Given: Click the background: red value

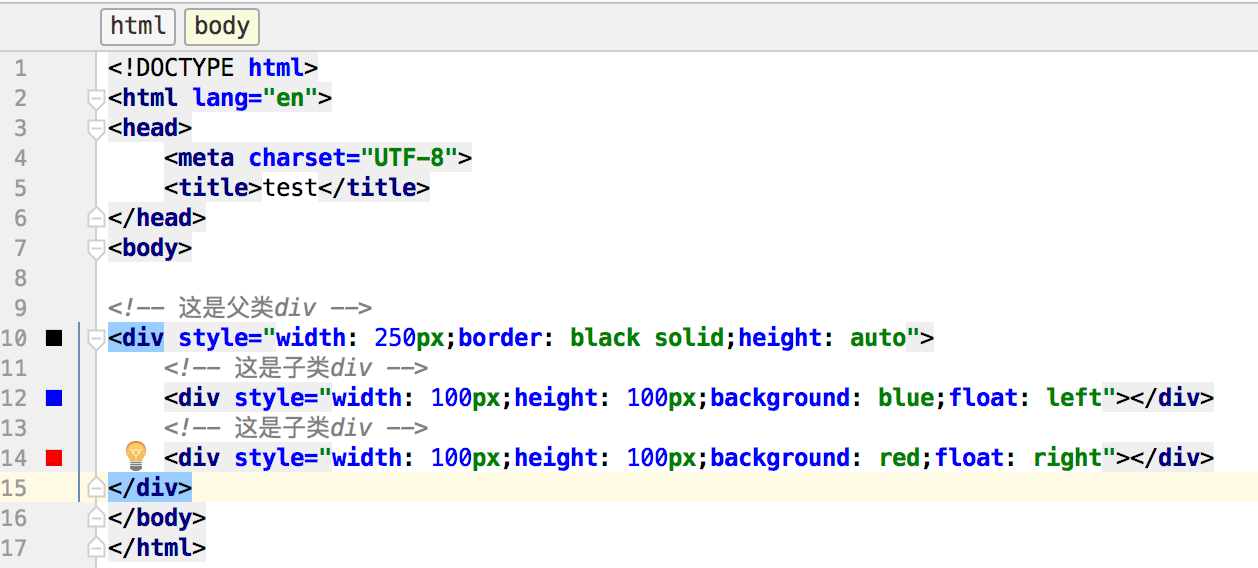Looking at the screenshot, I should [815, 458].
